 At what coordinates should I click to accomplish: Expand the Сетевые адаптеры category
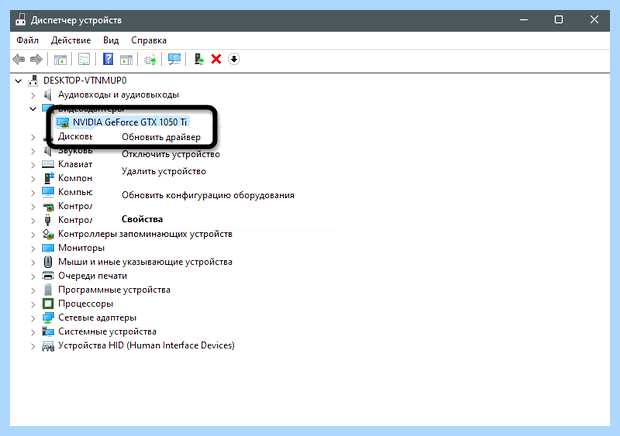[33, 318]
